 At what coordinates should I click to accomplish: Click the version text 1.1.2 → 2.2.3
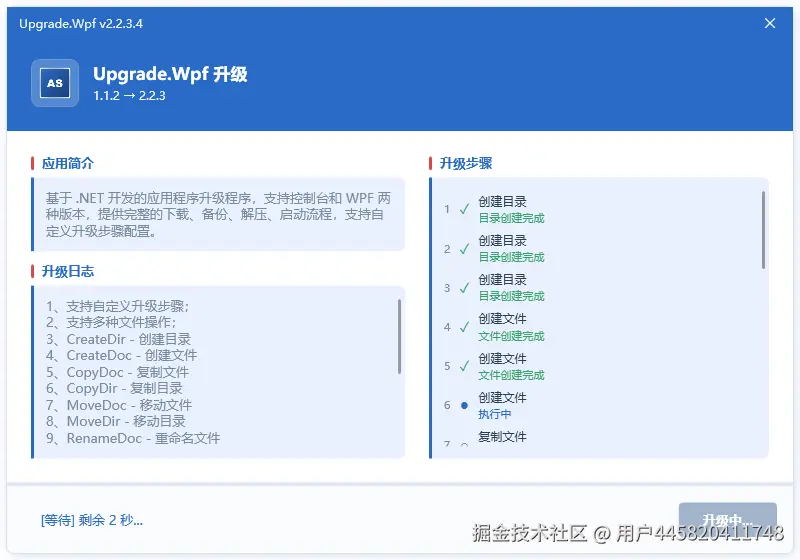130,95
